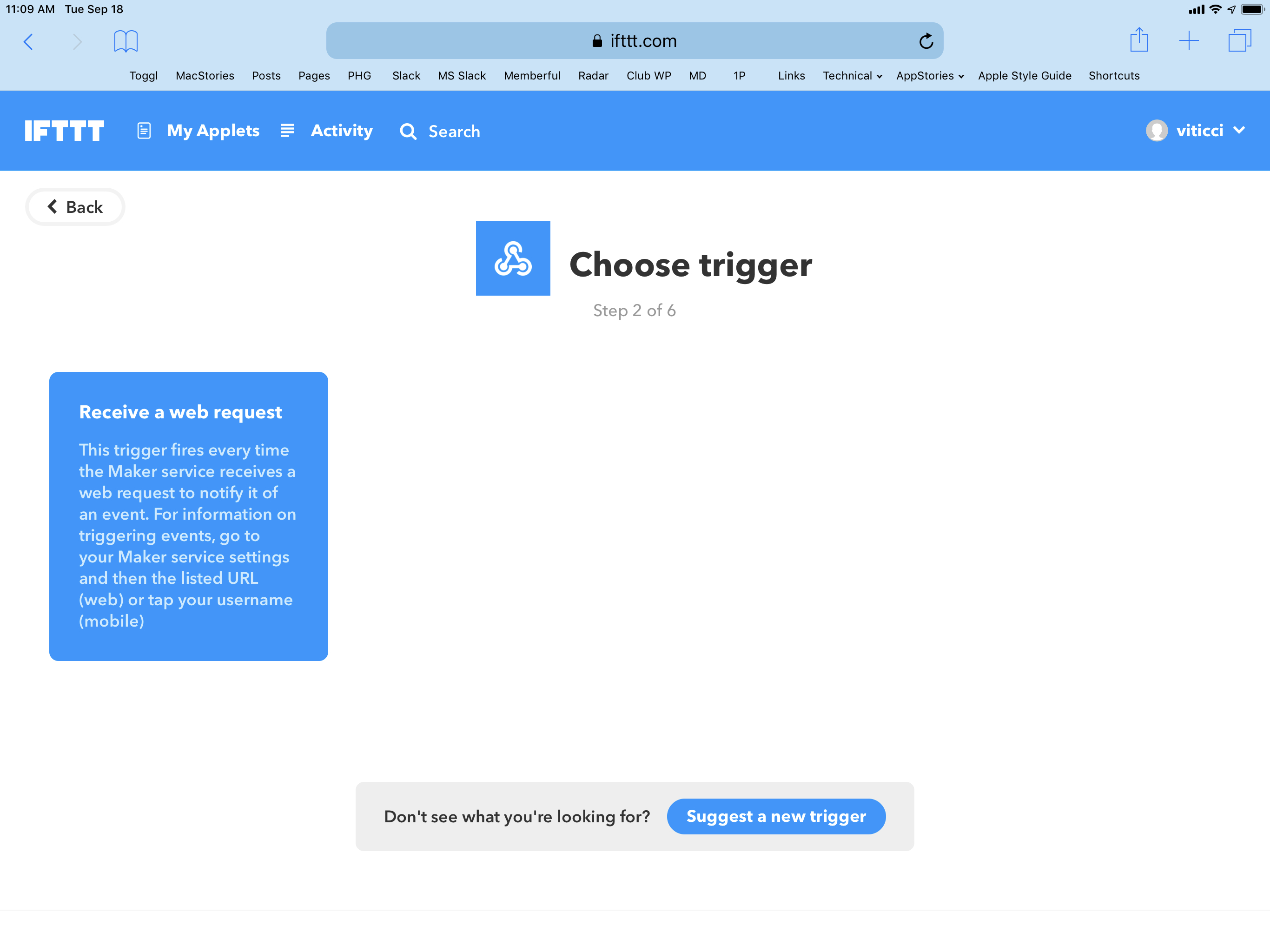Tap the 11:09 AM clock
The width and height of the screenshot is (1270, 952).
[x=30, y=9]
